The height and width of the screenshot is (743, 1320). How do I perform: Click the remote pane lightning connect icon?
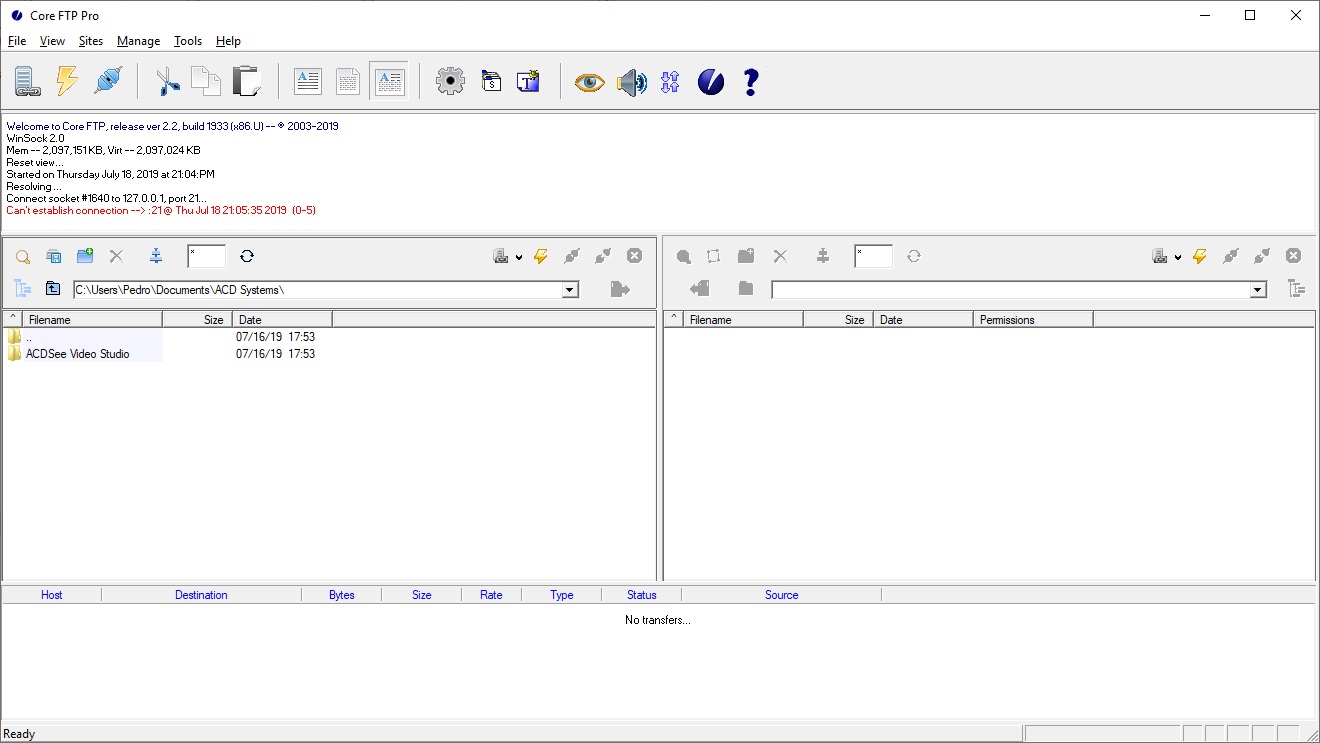(1200, 256)
